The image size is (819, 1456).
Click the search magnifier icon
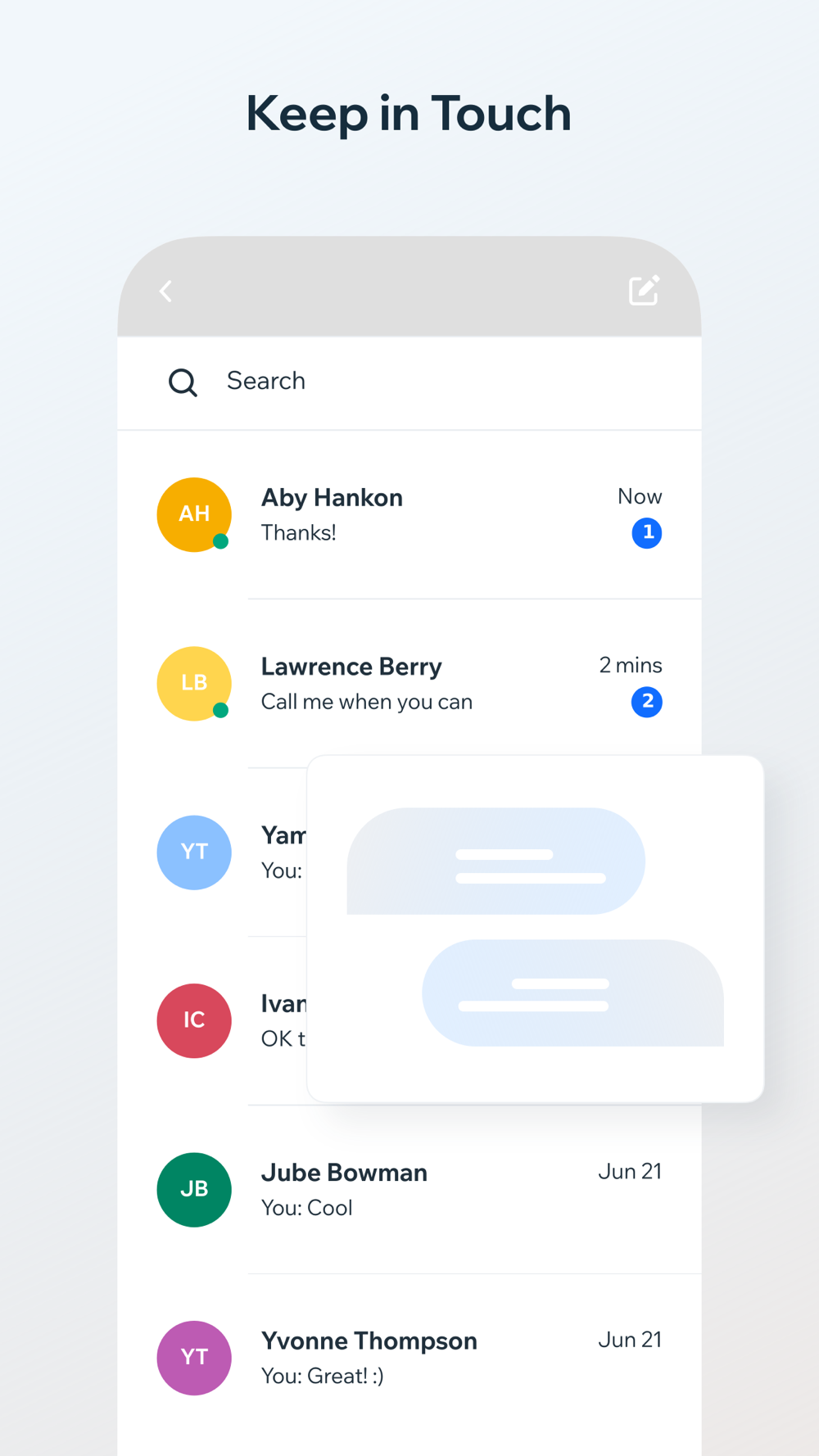click(x=183, y=382)
